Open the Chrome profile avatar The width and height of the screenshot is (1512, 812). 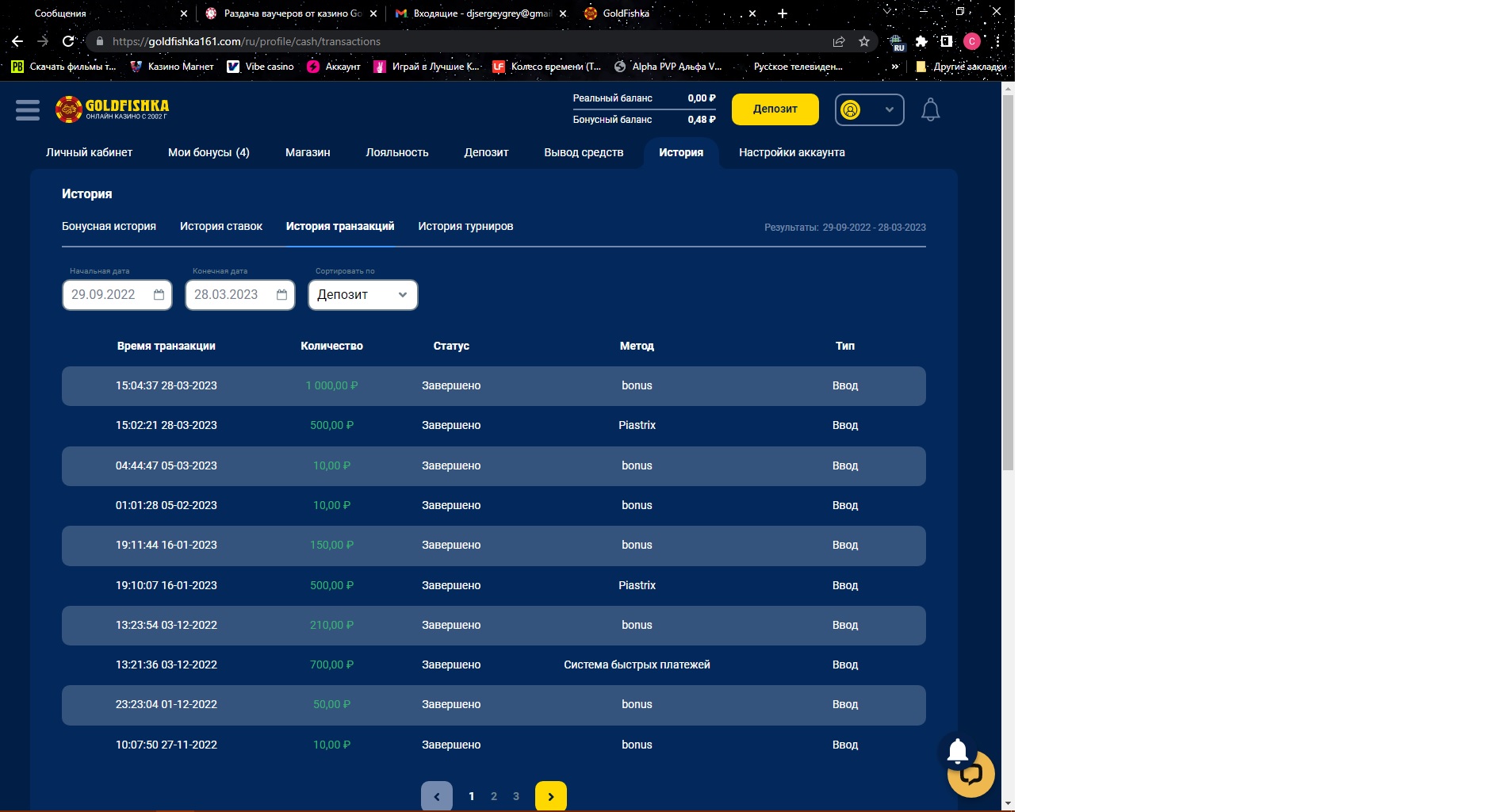pyautogui.click(x=972, y=41)
